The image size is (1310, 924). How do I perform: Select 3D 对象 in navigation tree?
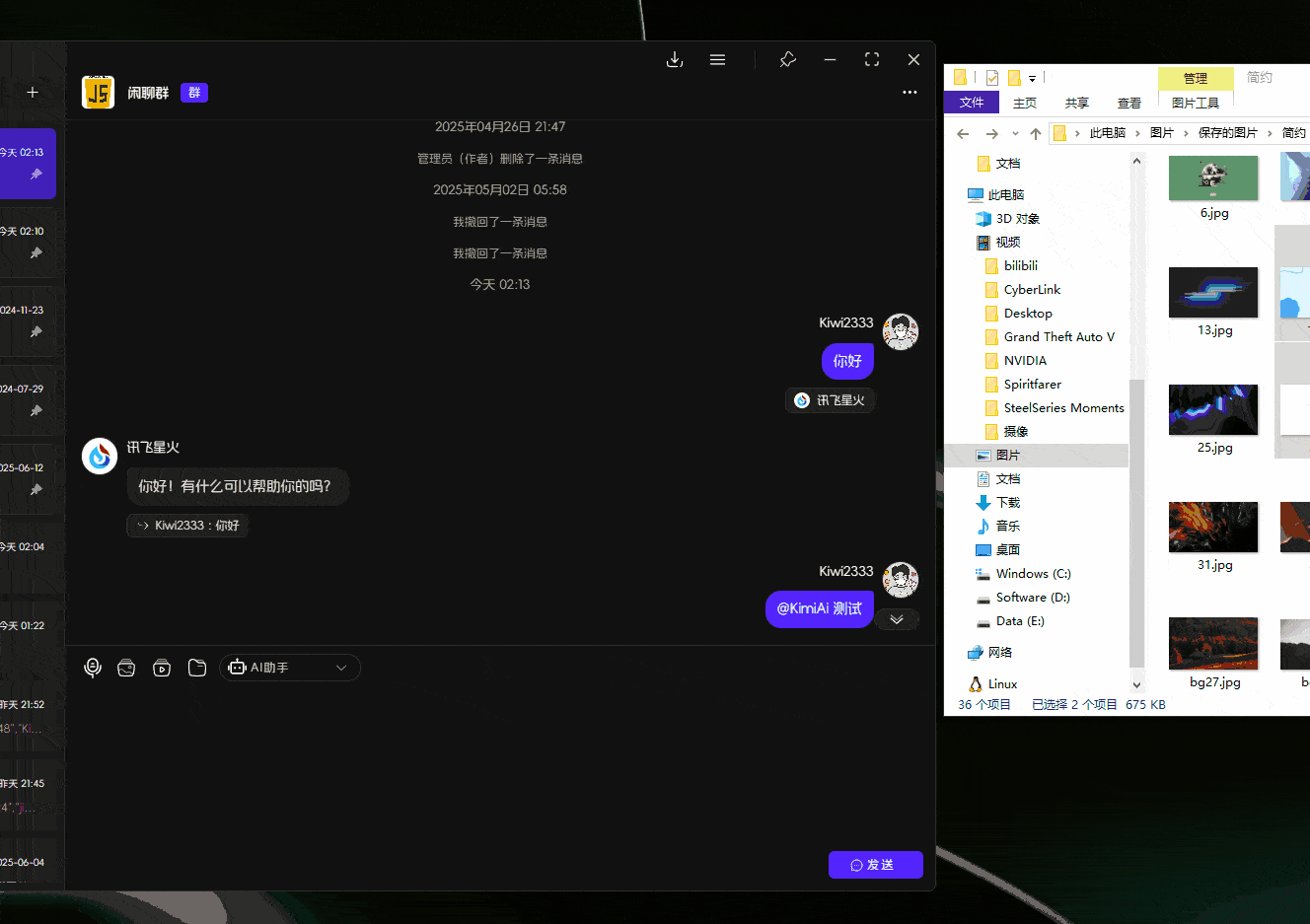coord(1018,219)
